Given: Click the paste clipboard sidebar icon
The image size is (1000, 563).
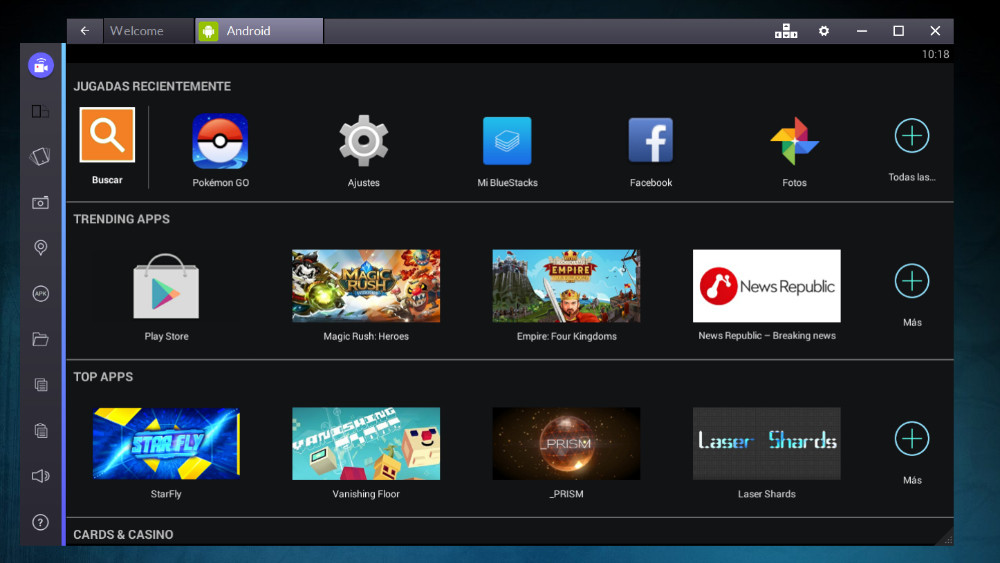Looking at the screenshot, I should tap(41, 430).
